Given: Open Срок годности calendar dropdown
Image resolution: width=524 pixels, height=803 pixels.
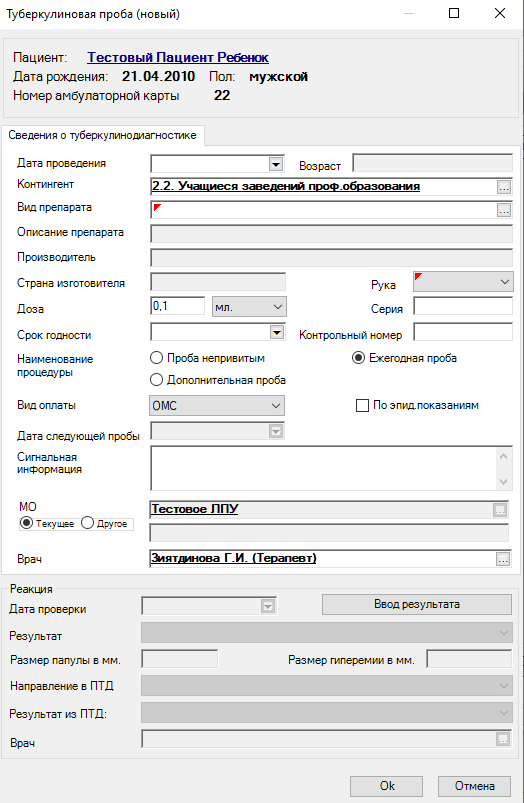Looking at the screenshot, I should 277,333.
